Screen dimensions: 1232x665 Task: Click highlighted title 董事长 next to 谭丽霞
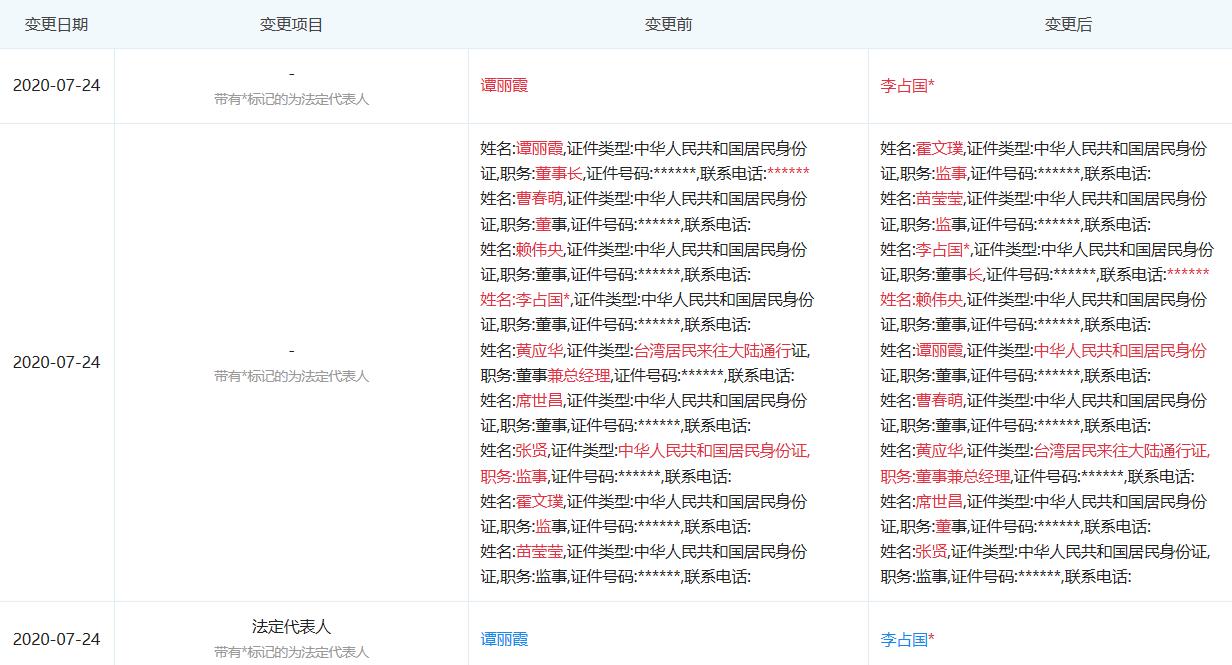(x=560, y=172)
